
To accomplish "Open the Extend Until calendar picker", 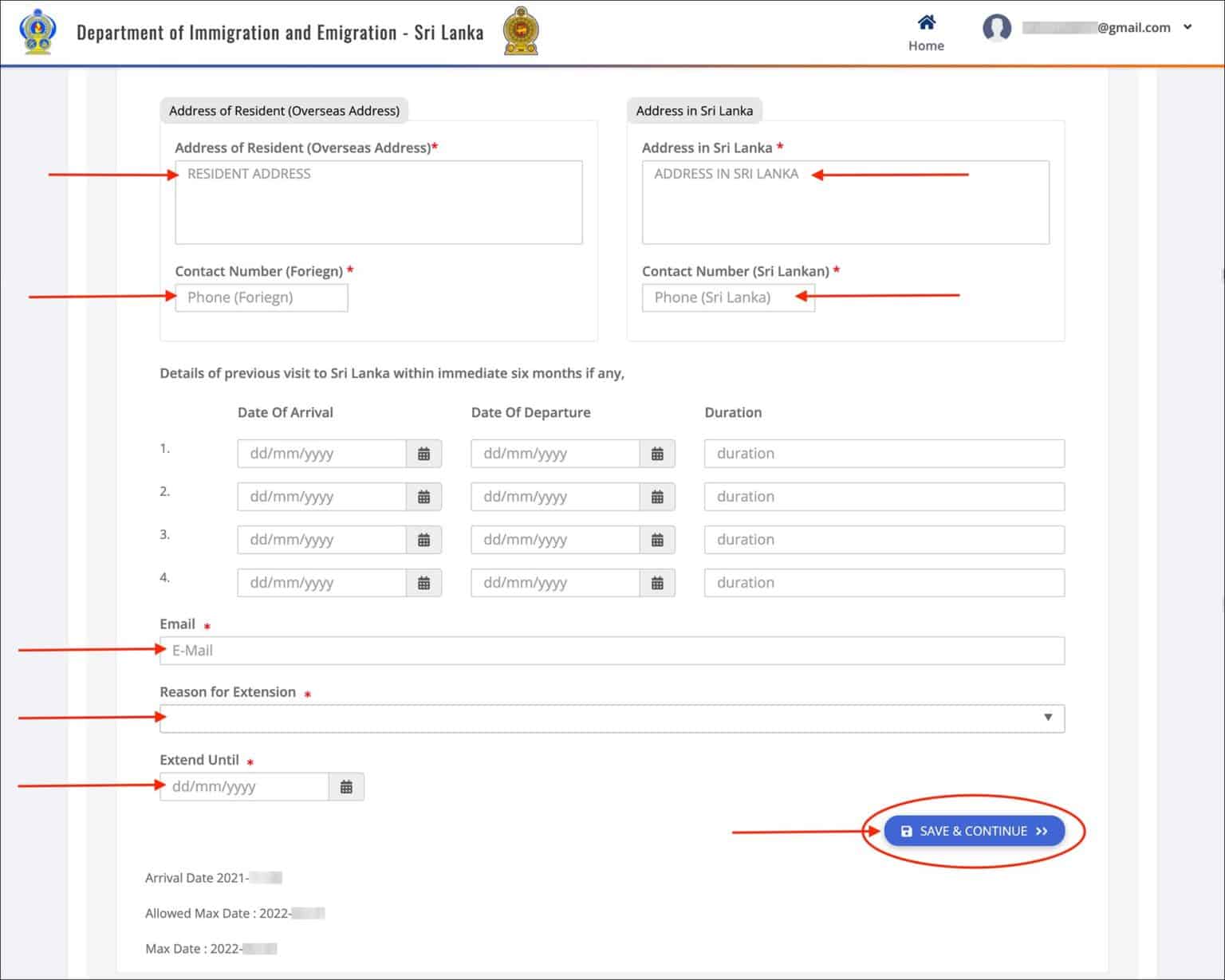I will (346, 787).
